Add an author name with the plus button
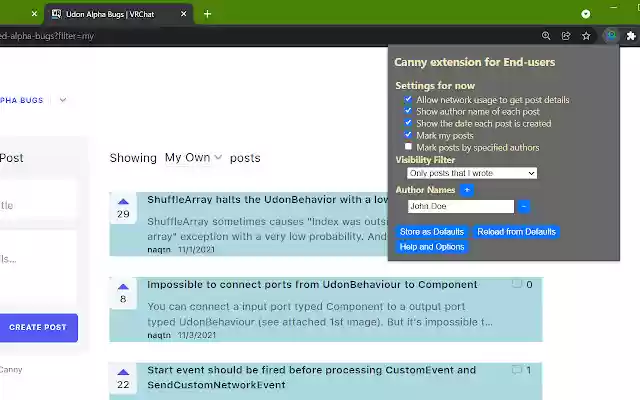640x400 pixels. [x=467, y=190]
